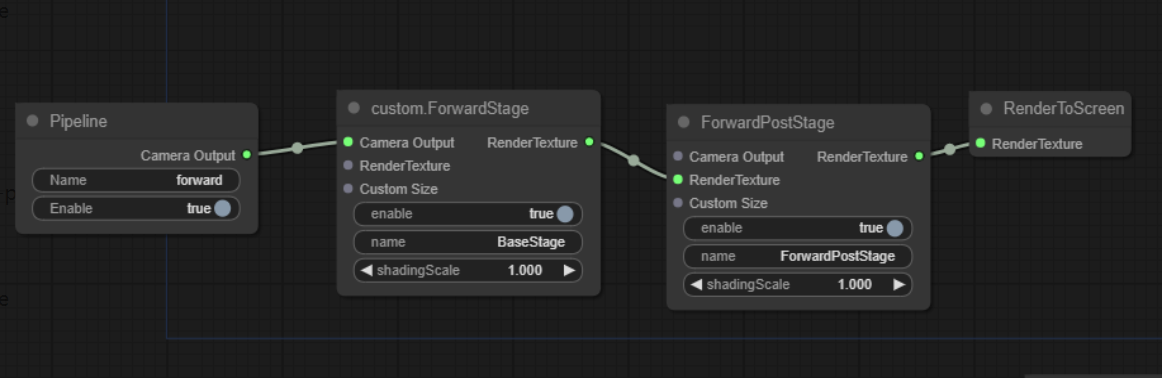The height and width of the screenshot is (378, 1162).
Task: Select the Pipeline node title
Action: click(x=79, y=121)
